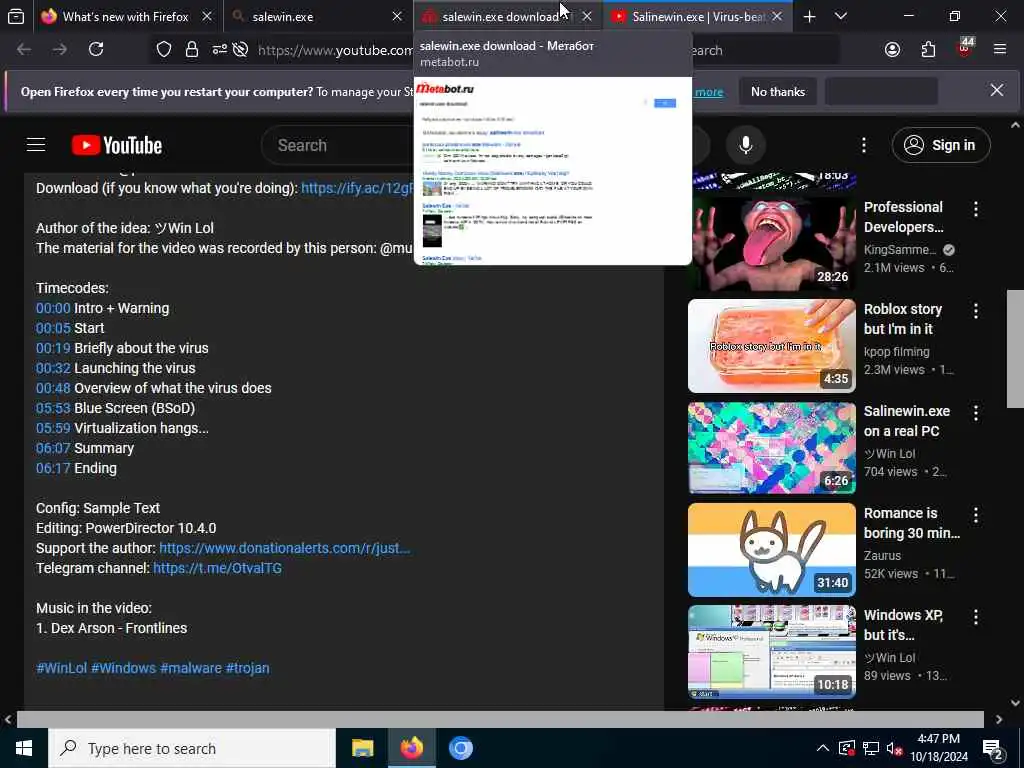Screen dimensions: 1024x768
Task: Open the Firefox account icon
Action: pyautogui.click(x=892, y=50)
